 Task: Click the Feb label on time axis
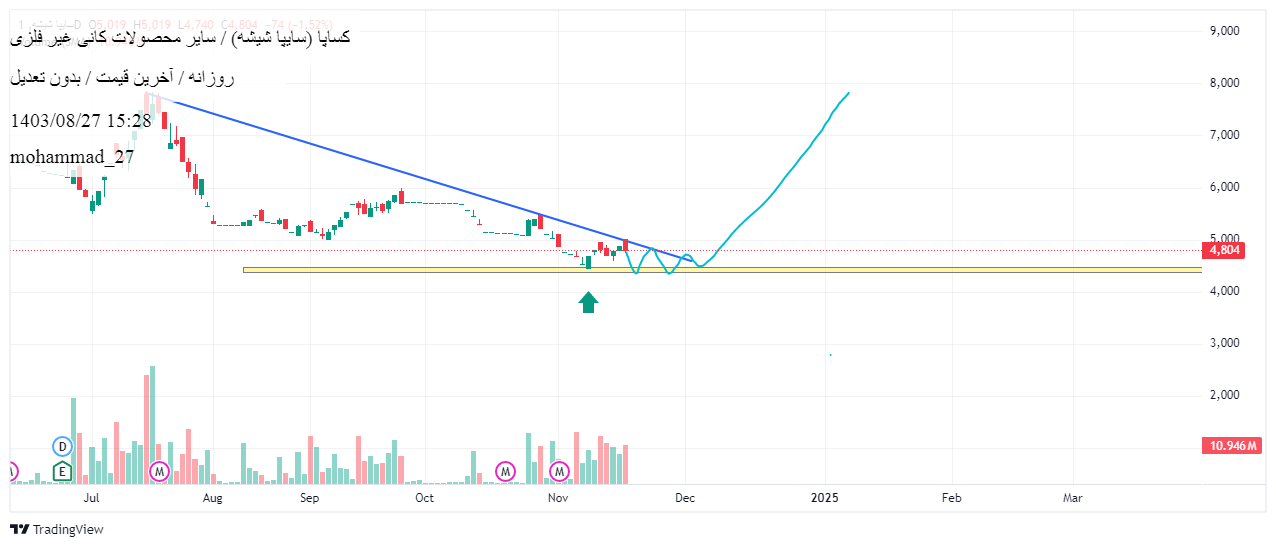point(951,497)
